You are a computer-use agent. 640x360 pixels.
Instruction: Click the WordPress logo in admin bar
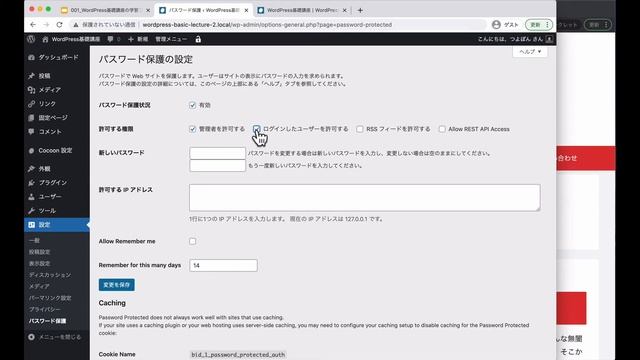(31, 39)
